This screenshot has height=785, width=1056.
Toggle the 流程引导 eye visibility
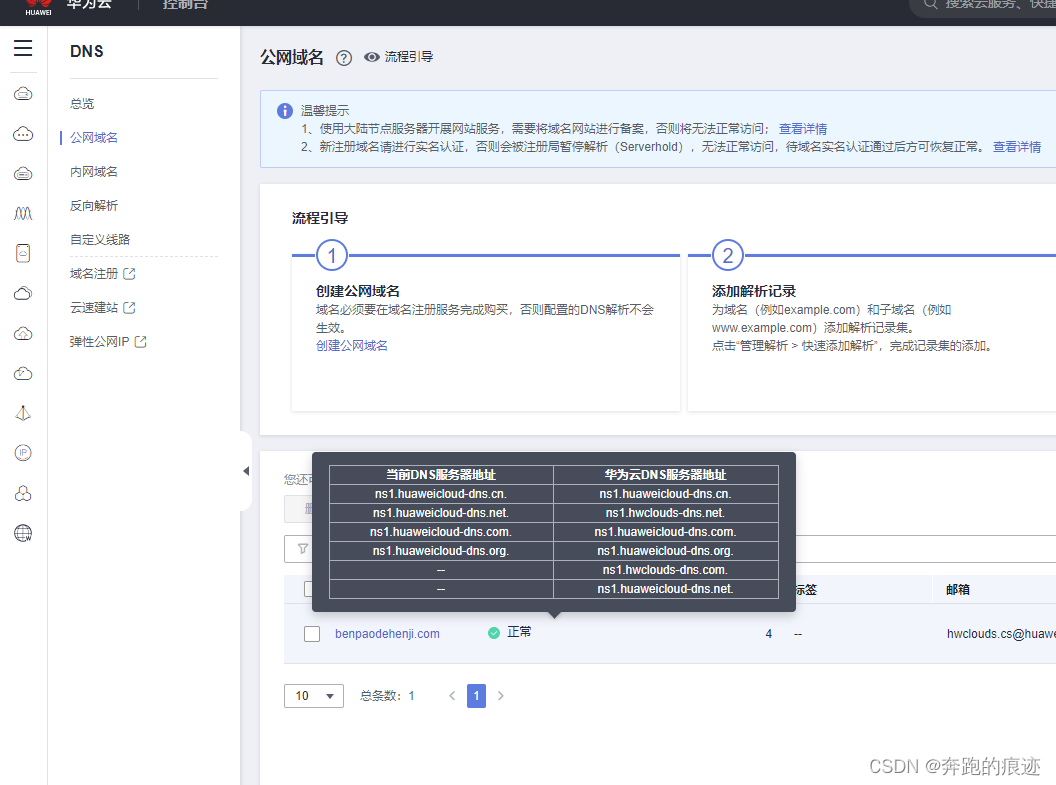click(x=372, y=57)
